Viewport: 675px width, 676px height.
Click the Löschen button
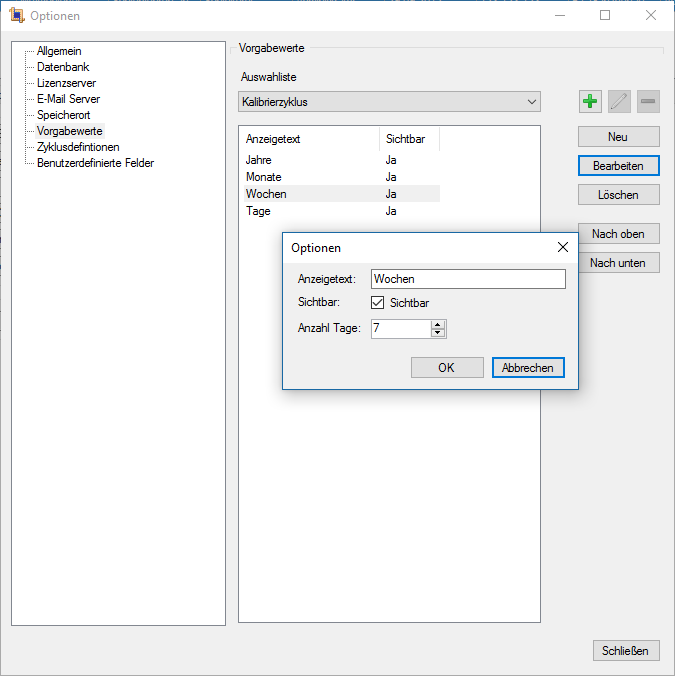click(x=618, y=195)
